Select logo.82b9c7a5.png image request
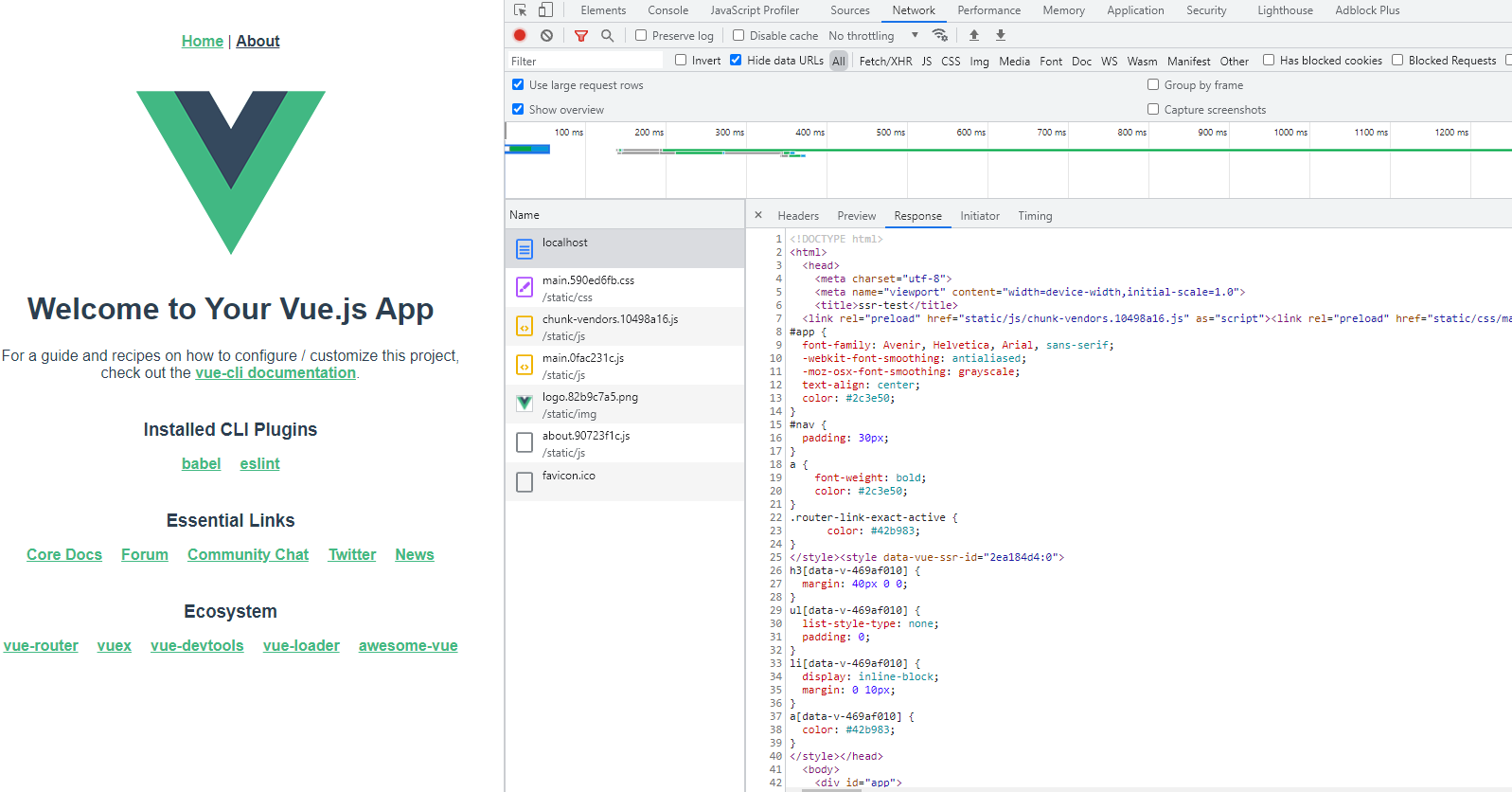Viewport: 1512px width, 792px height. 625,404
